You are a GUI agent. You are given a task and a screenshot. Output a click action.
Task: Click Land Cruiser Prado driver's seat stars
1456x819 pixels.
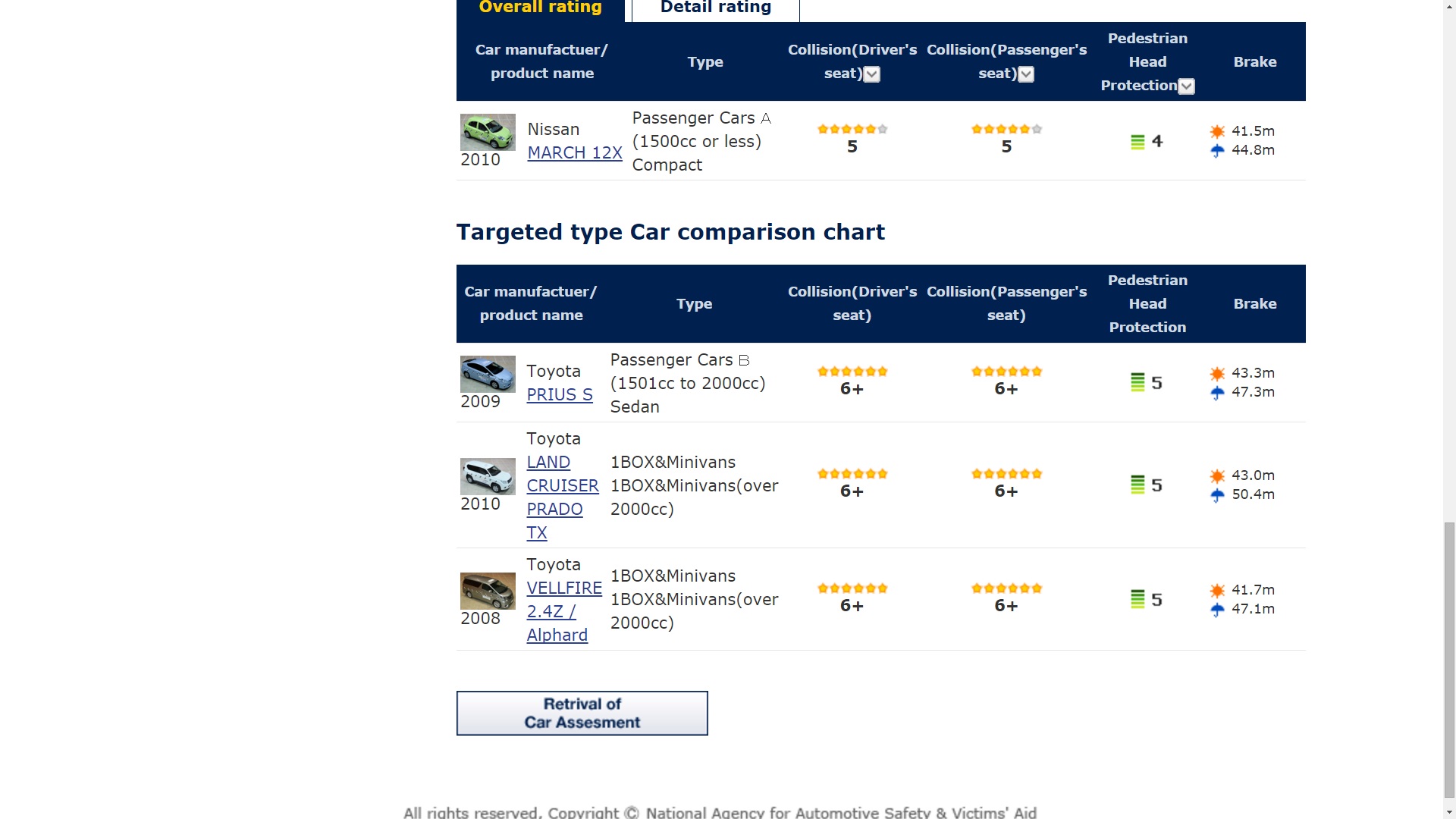(x=852, y=473)
